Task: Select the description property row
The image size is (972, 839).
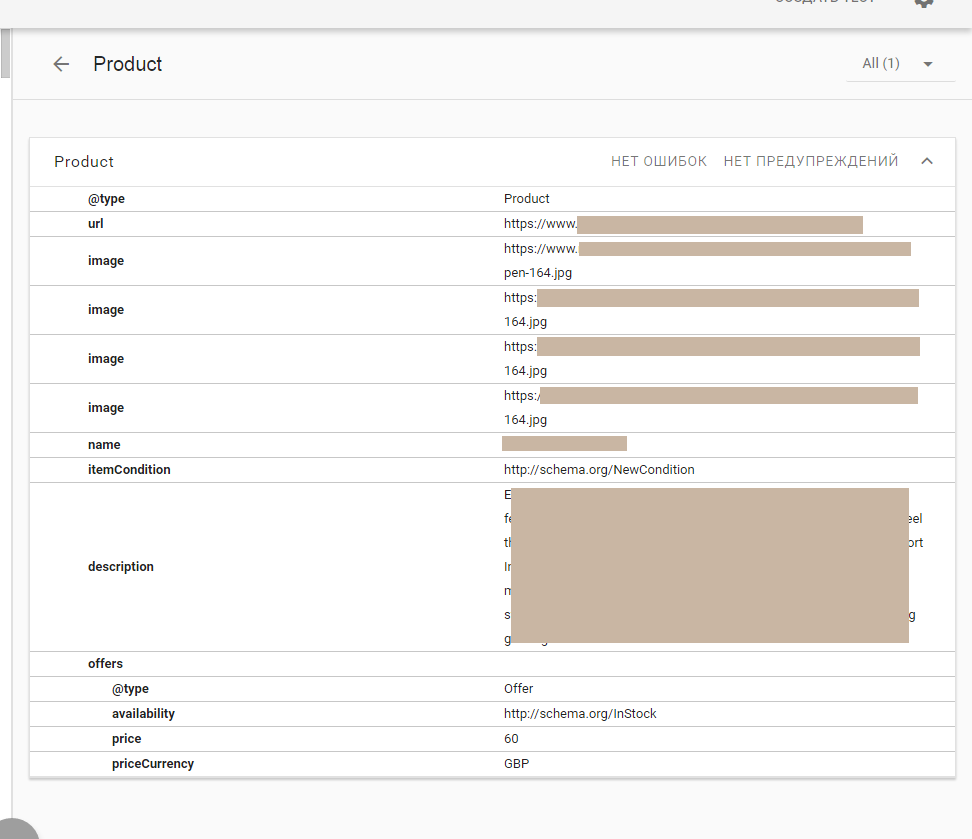Action: coord(121,567)
